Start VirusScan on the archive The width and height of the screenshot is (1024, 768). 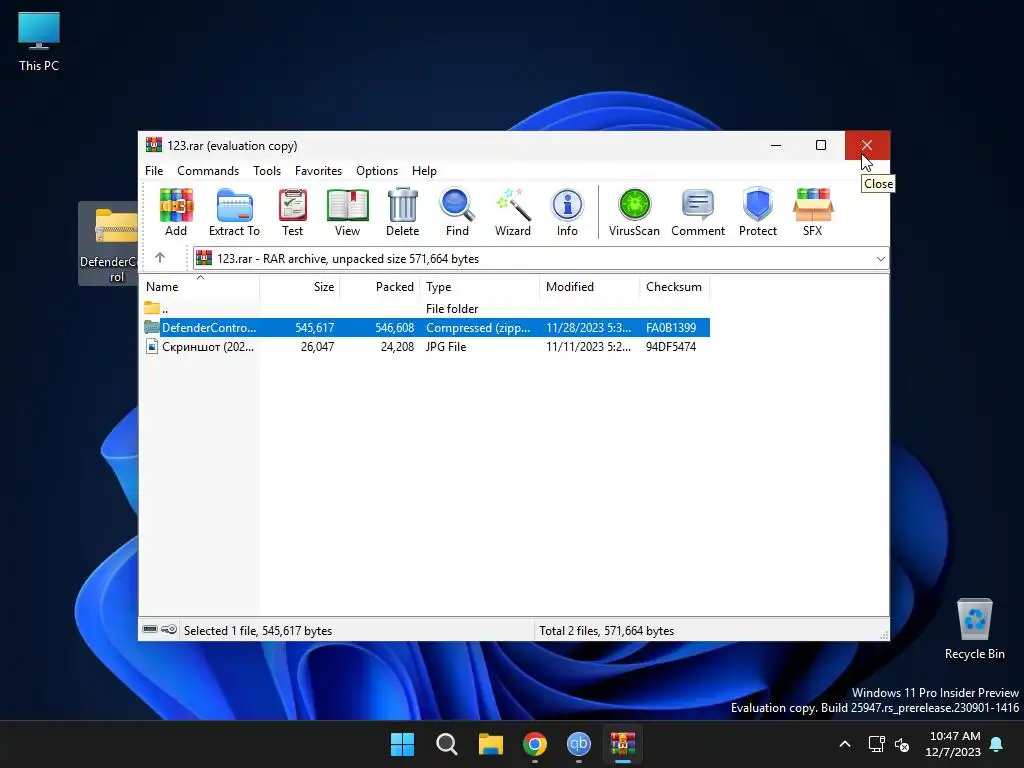[634, 212]
